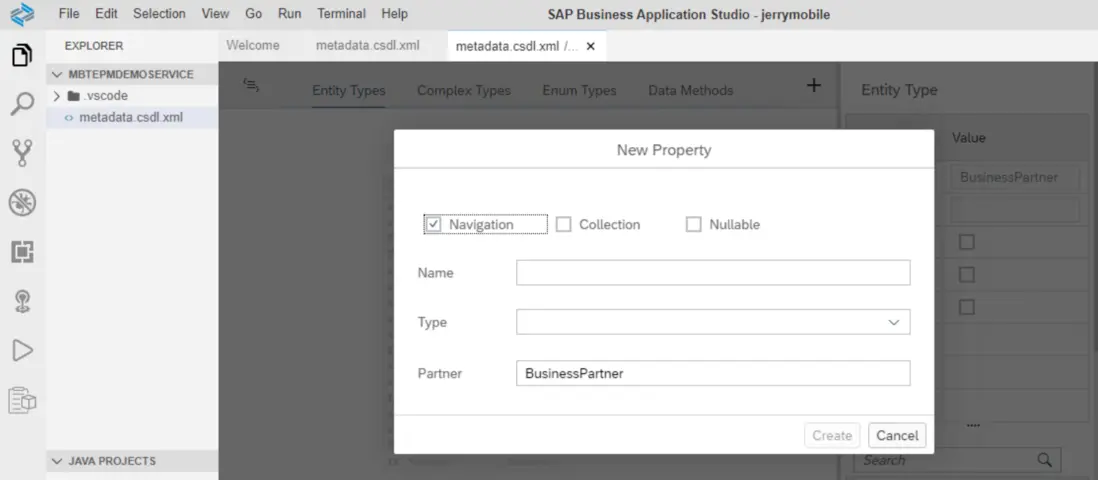
Task: Open Source Control view icon
Action: click(22, 153)
